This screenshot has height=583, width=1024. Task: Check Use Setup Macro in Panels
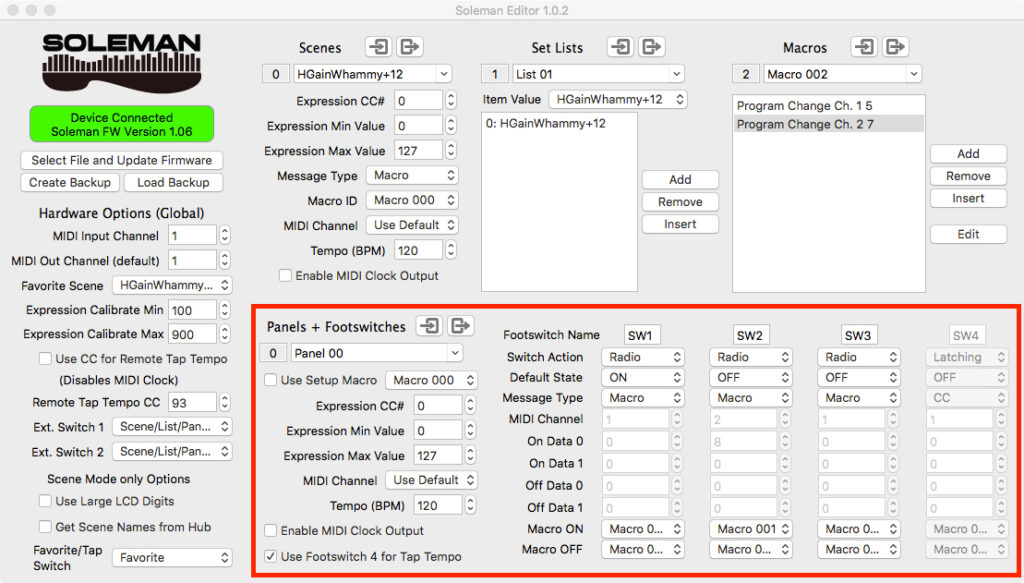(270, 380)
